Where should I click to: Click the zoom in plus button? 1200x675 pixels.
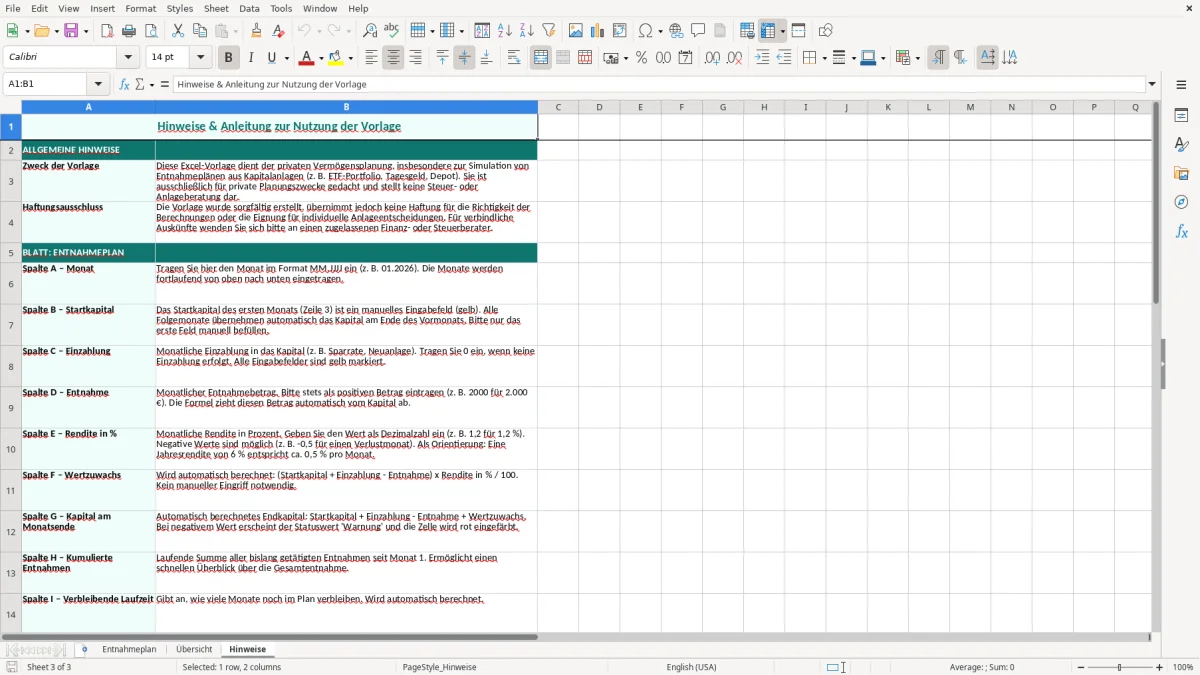tap(1160, 667)
